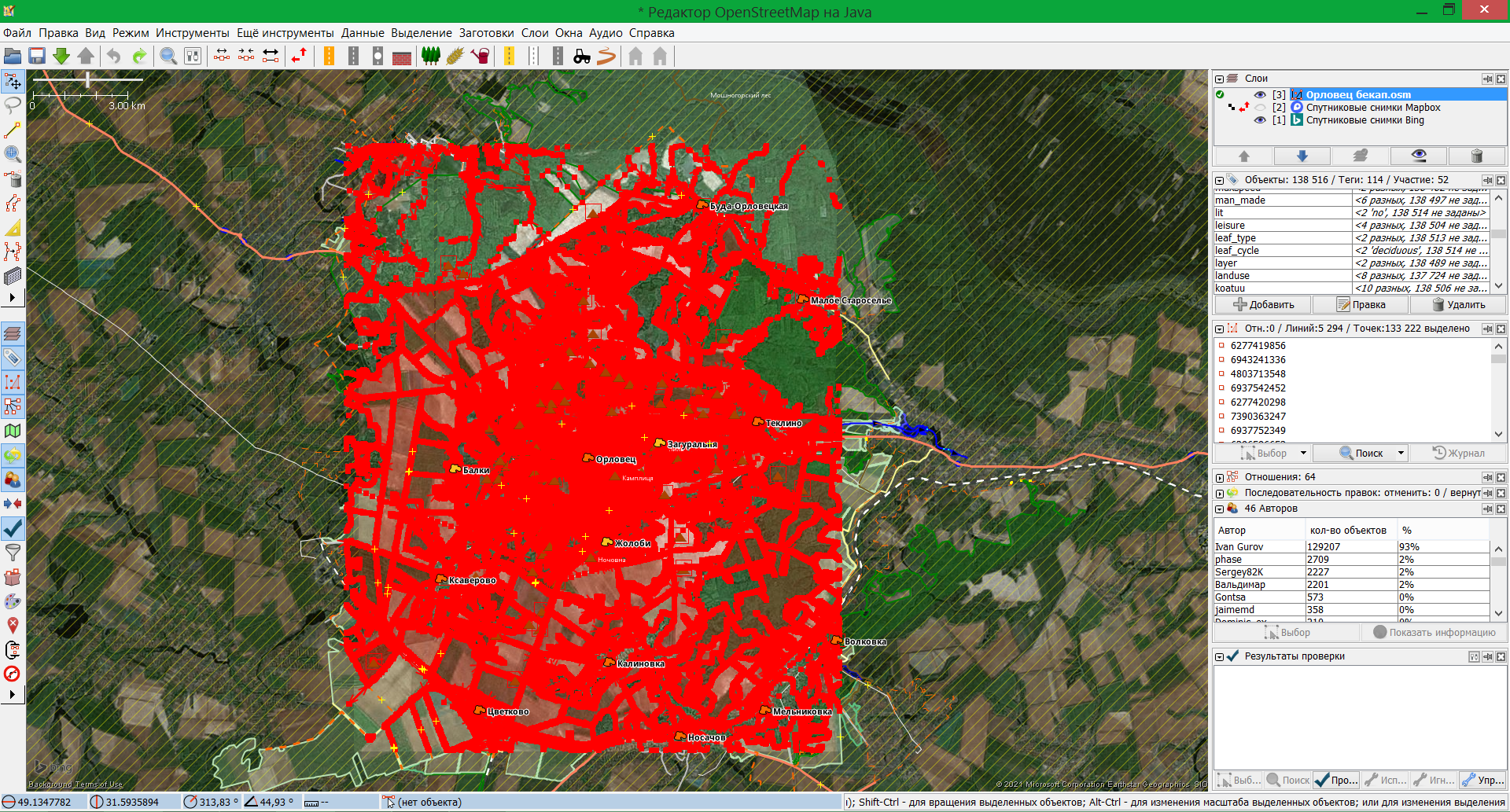1510x812 pixels.
Task: Open the Данные menu
Action: (x=363, y=33)
